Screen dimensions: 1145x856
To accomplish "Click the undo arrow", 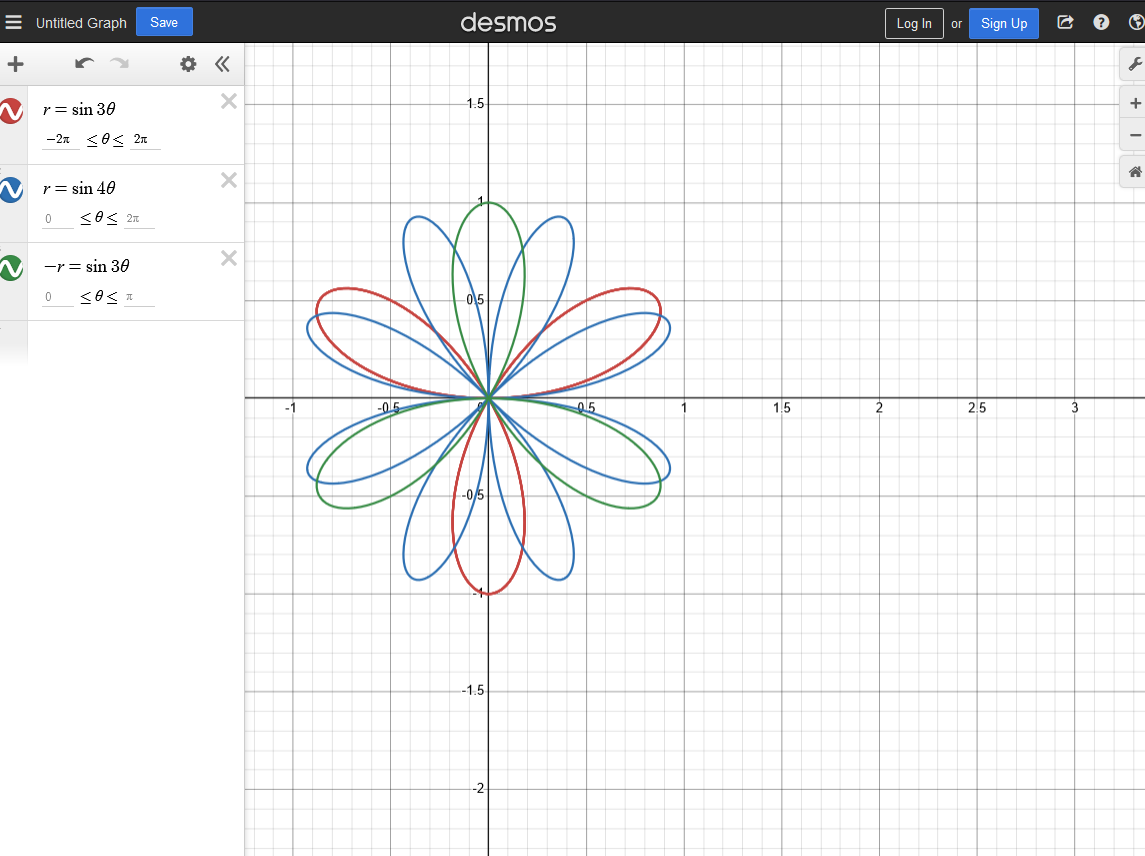I will [85, 65].
